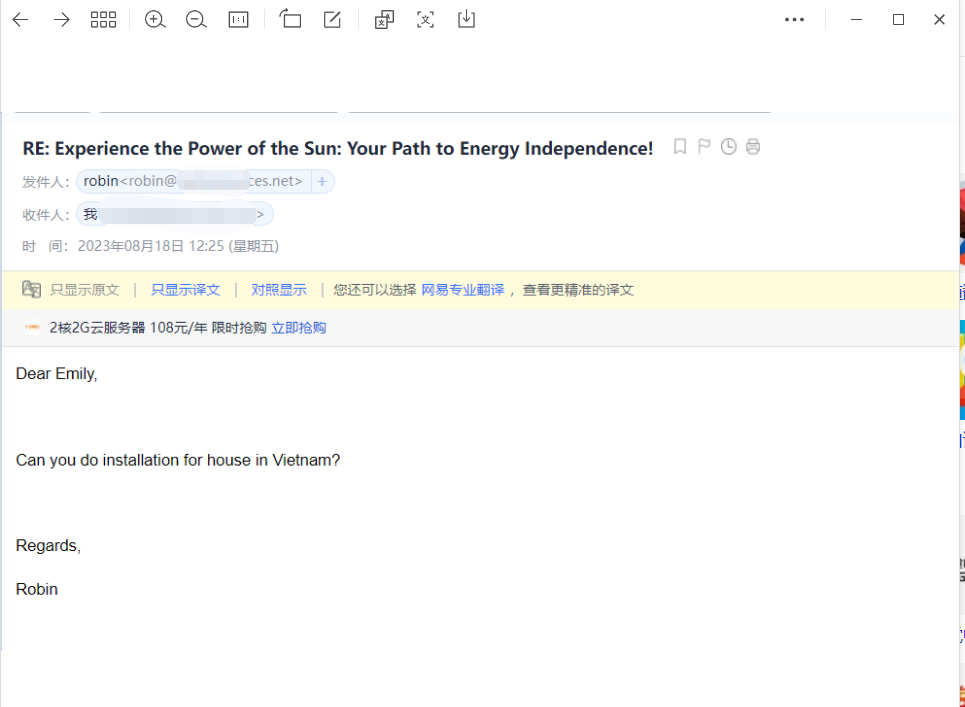This screenshot has height=707, width=965.
Task: Zoom in with the magnifier plus icon
Action: (155, 20)
